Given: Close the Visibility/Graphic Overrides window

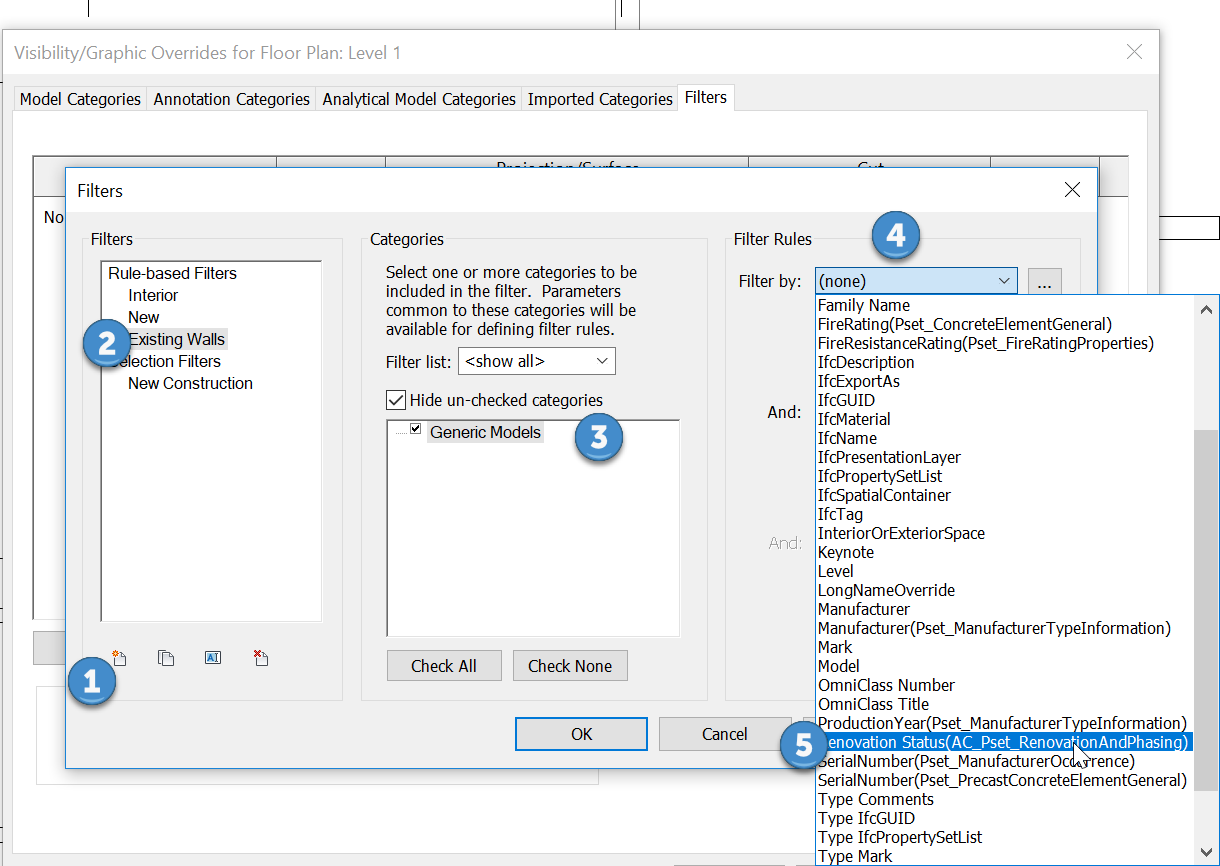Looking at the screenshot, I should pos(1134,52).
